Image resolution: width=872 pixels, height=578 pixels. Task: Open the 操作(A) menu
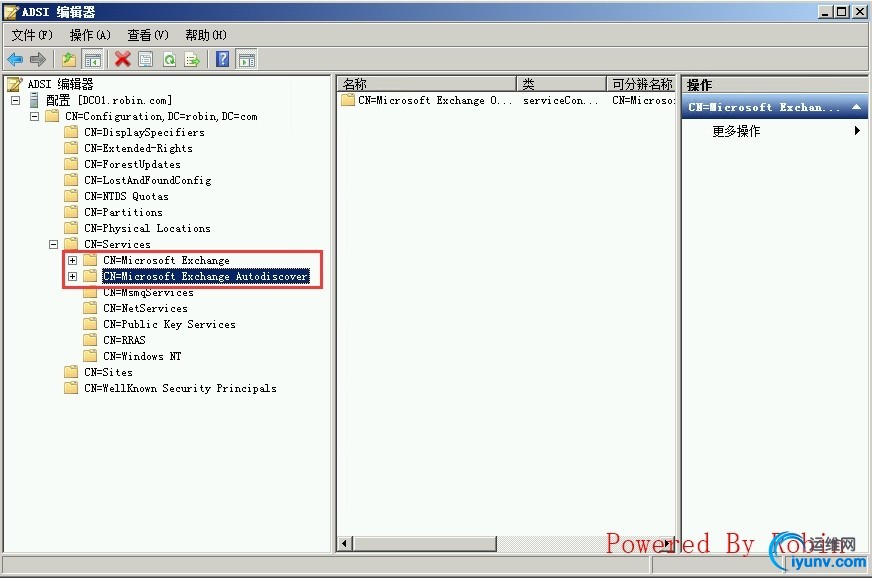tap(90, 35)
